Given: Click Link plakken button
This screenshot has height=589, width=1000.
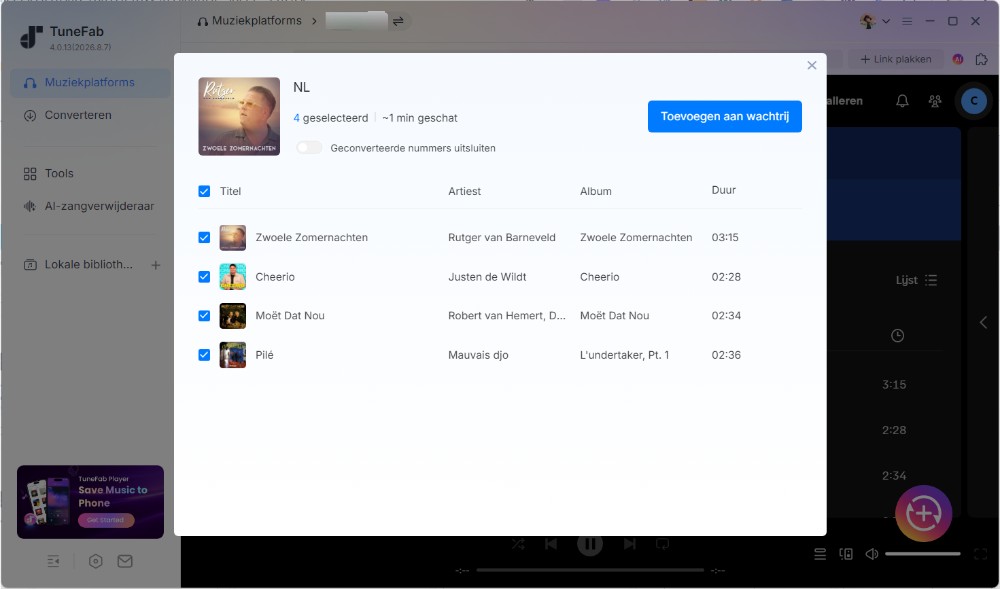Looking at the screenshot, I should point(895,59).
